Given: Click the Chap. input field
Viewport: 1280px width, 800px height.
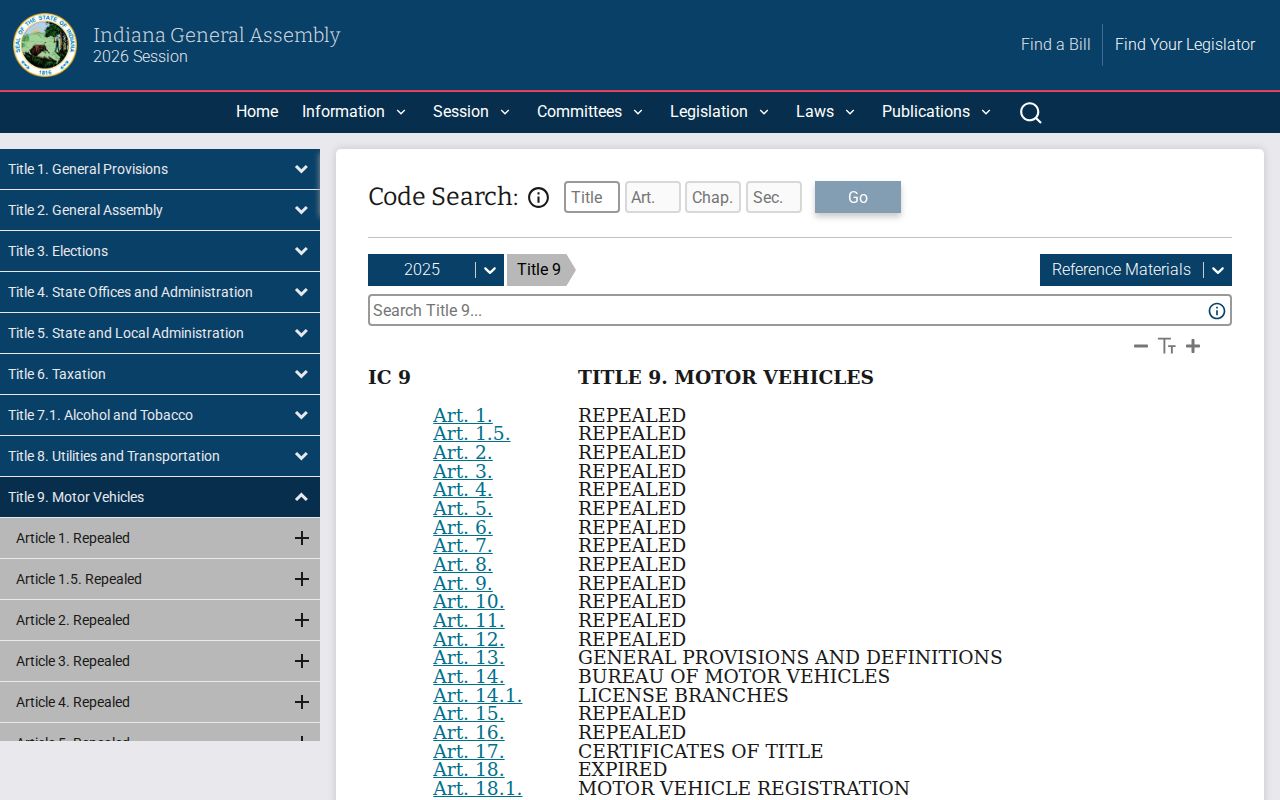Looking at the screenshot, I should click(713, 197).
